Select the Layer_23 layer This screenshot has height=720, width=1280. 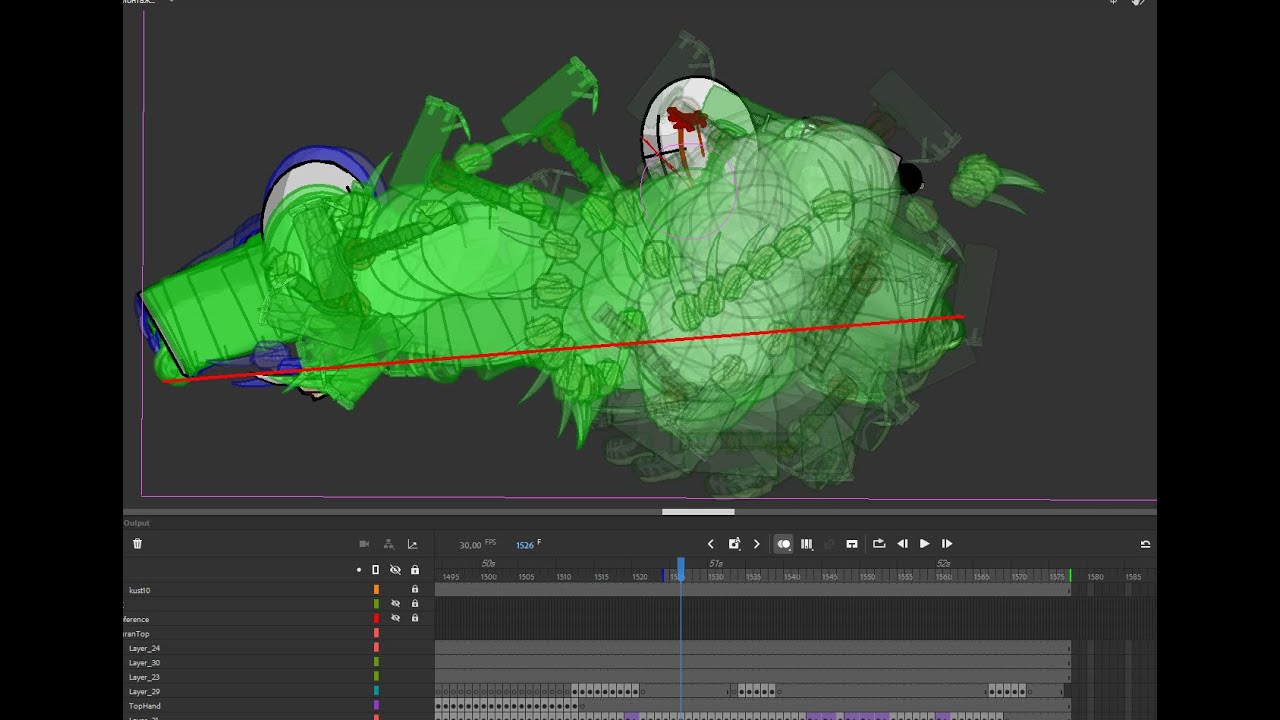[x=144, y=677]
